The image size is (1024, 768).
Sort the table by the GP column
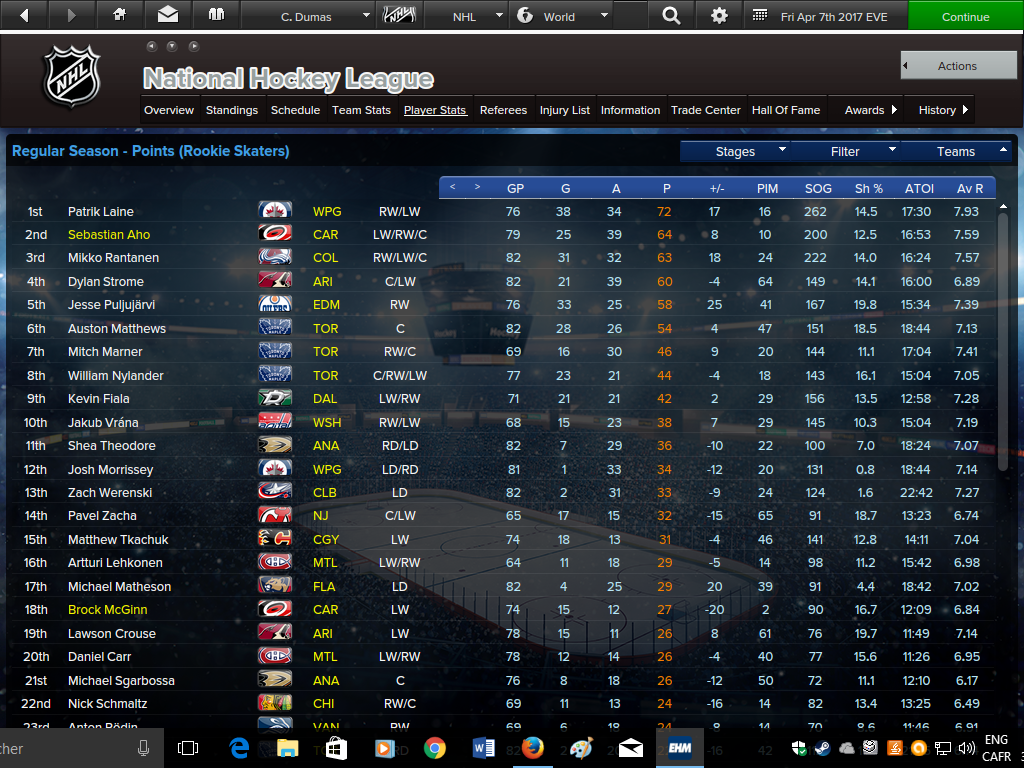[x=515, y=188]
